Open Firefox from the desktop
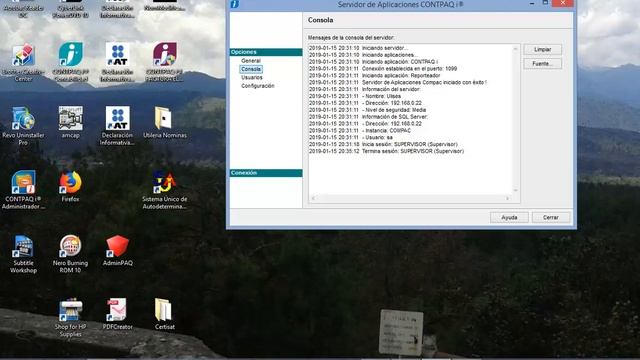The image size is (640, 360). pyautogui.click(x=71, y=186)
